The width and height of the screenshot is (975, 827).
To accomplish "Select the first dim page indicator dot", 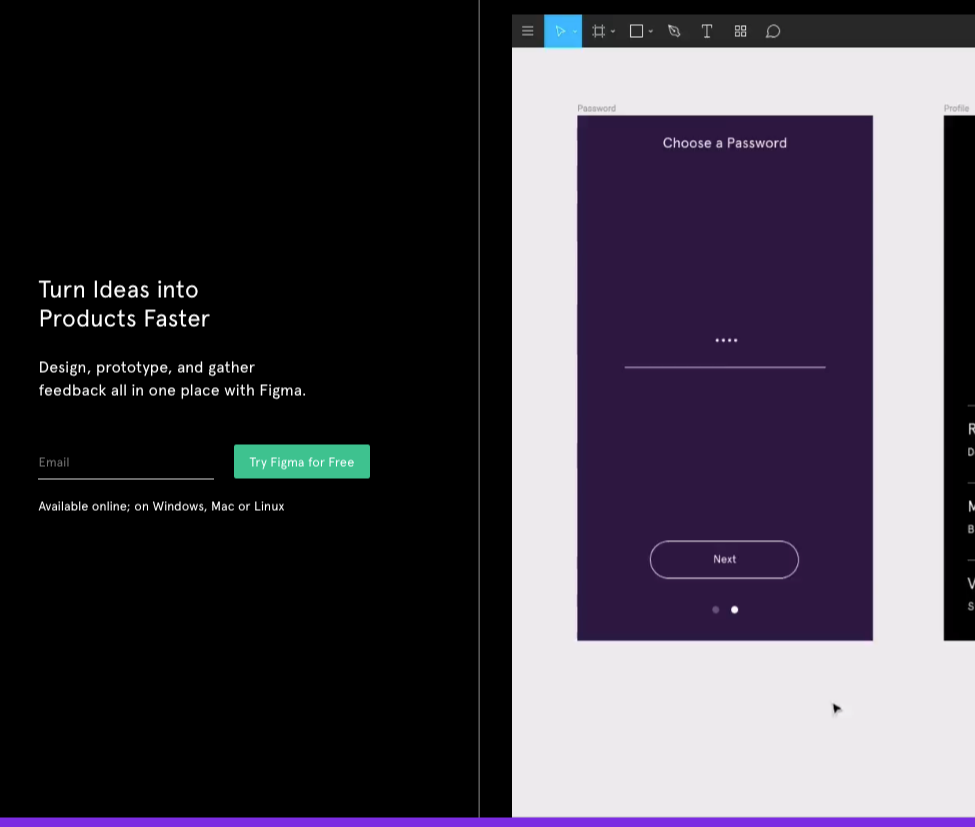I will (715, 609).
